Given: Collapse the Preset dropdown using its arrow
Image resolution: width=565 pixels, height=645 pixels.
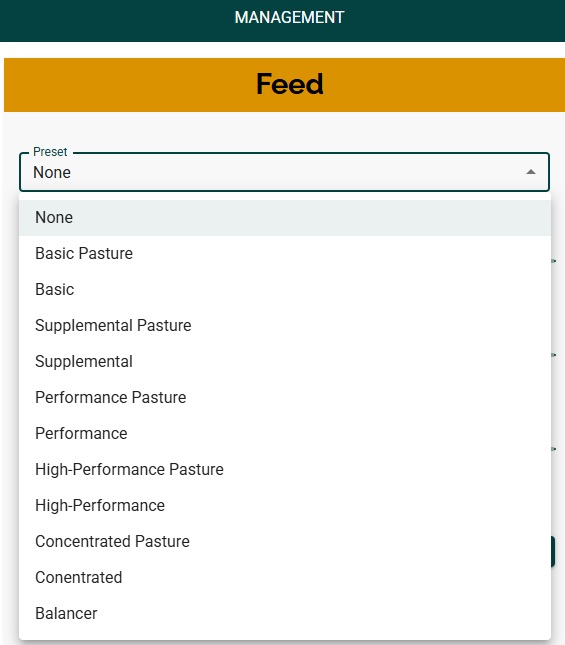Looking at the screenshot, I should pyautogui.click(x=530, y=172).
